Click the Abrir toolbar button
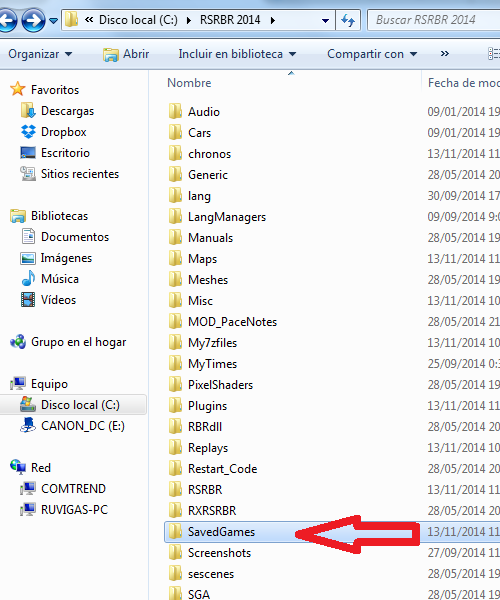 pyautogui.click(x=126, y=54)
